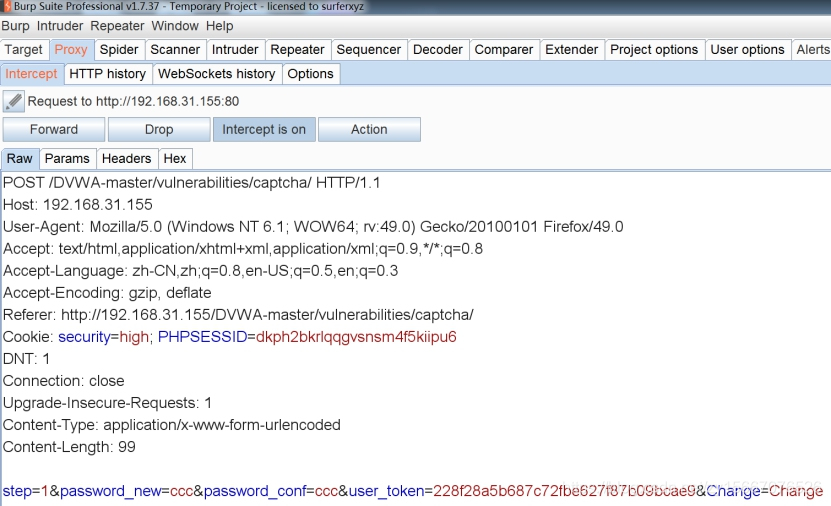The width and height of the screenshot is (831, 506).
Task: Switch to the Alerts tab
Action: tap(812, 50)
